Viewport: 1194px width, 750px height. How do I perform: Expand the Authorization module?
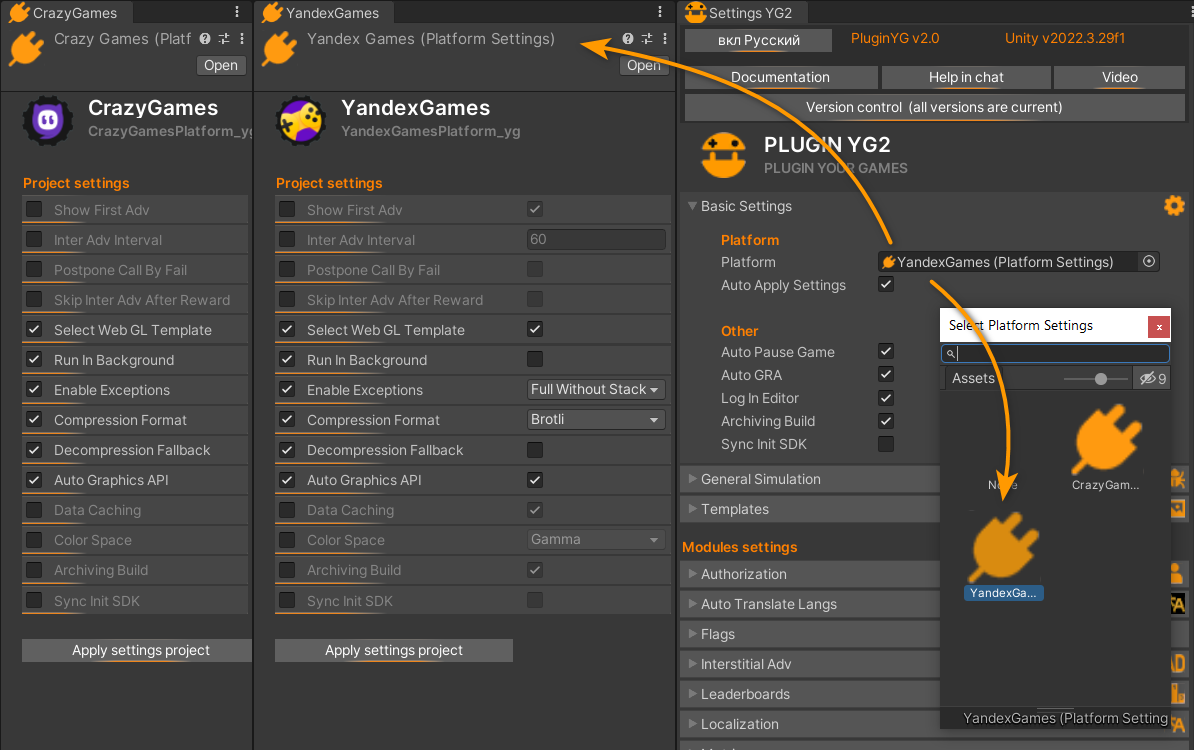tap(692, 573)
